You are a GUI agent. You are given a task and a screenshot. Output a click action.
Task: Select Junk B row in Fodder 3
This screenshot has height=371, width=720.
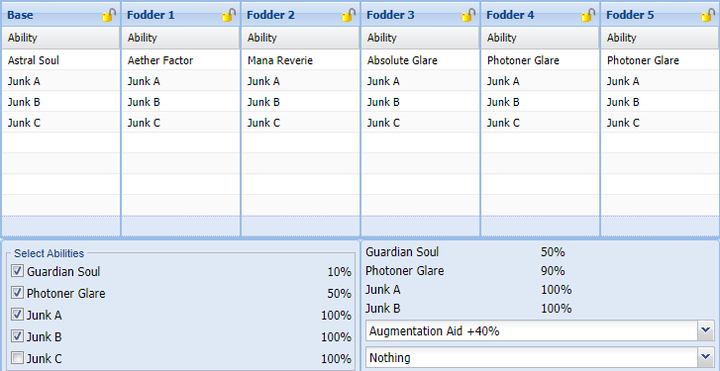[420, 101]
